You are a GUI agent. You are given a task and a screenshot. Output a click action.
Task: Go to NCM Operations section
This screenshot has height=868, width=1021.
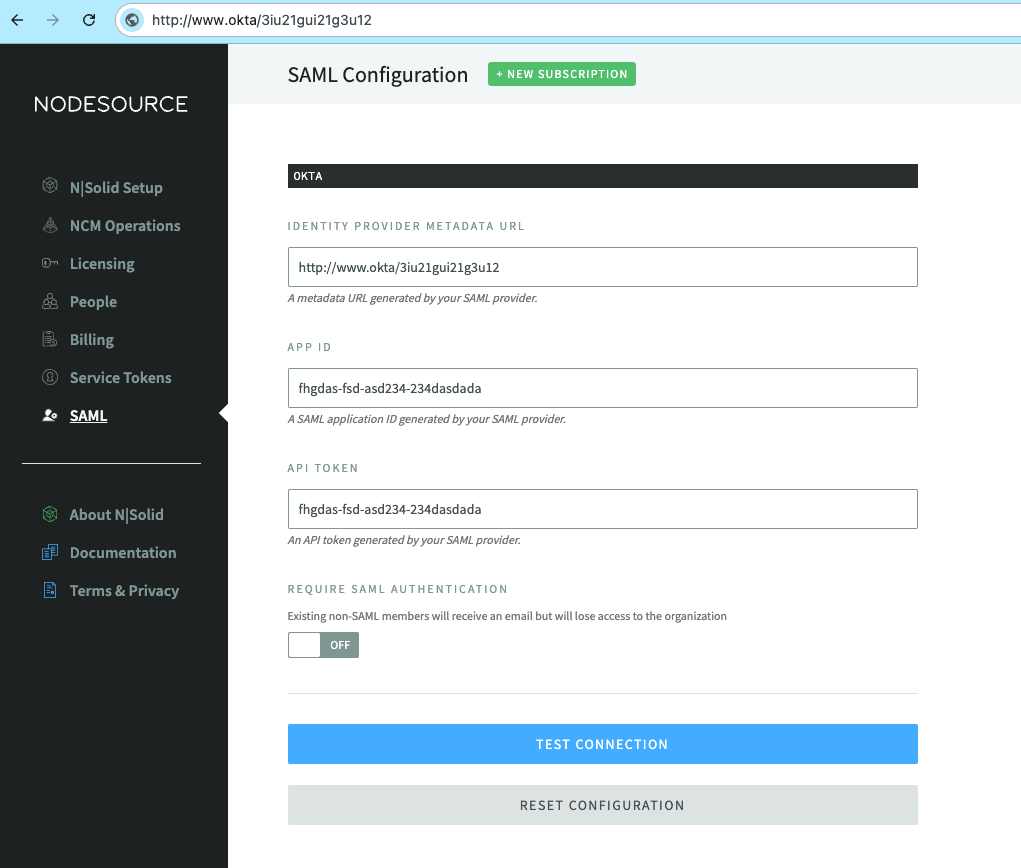pos(125,225)
